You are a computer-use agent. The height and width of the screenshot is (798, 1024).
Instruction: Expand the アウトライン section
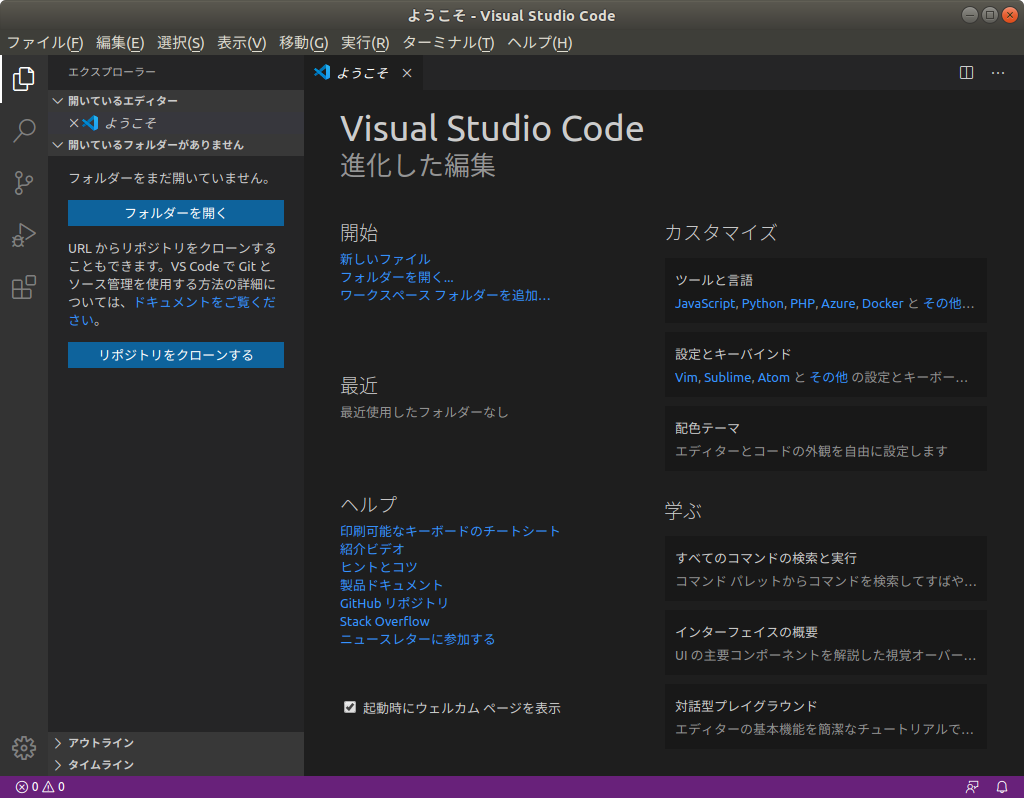click(176, 743)
